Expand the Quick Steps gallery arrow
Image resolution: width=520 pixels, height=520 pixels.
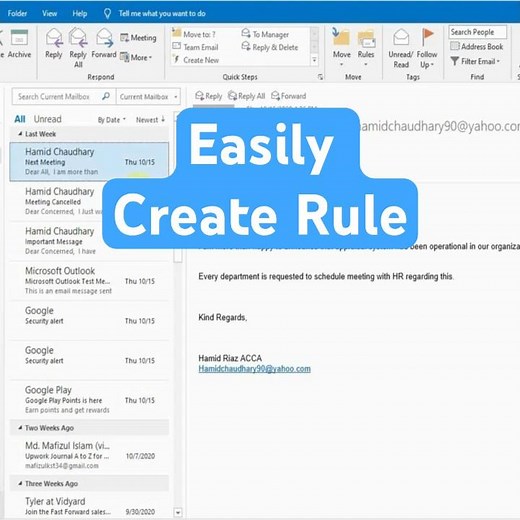coord(314,60)
